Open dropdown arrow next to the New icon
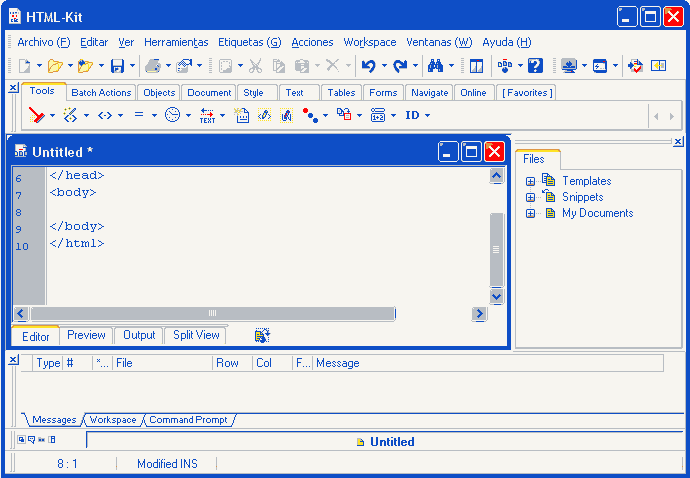 tap(39, 66)
